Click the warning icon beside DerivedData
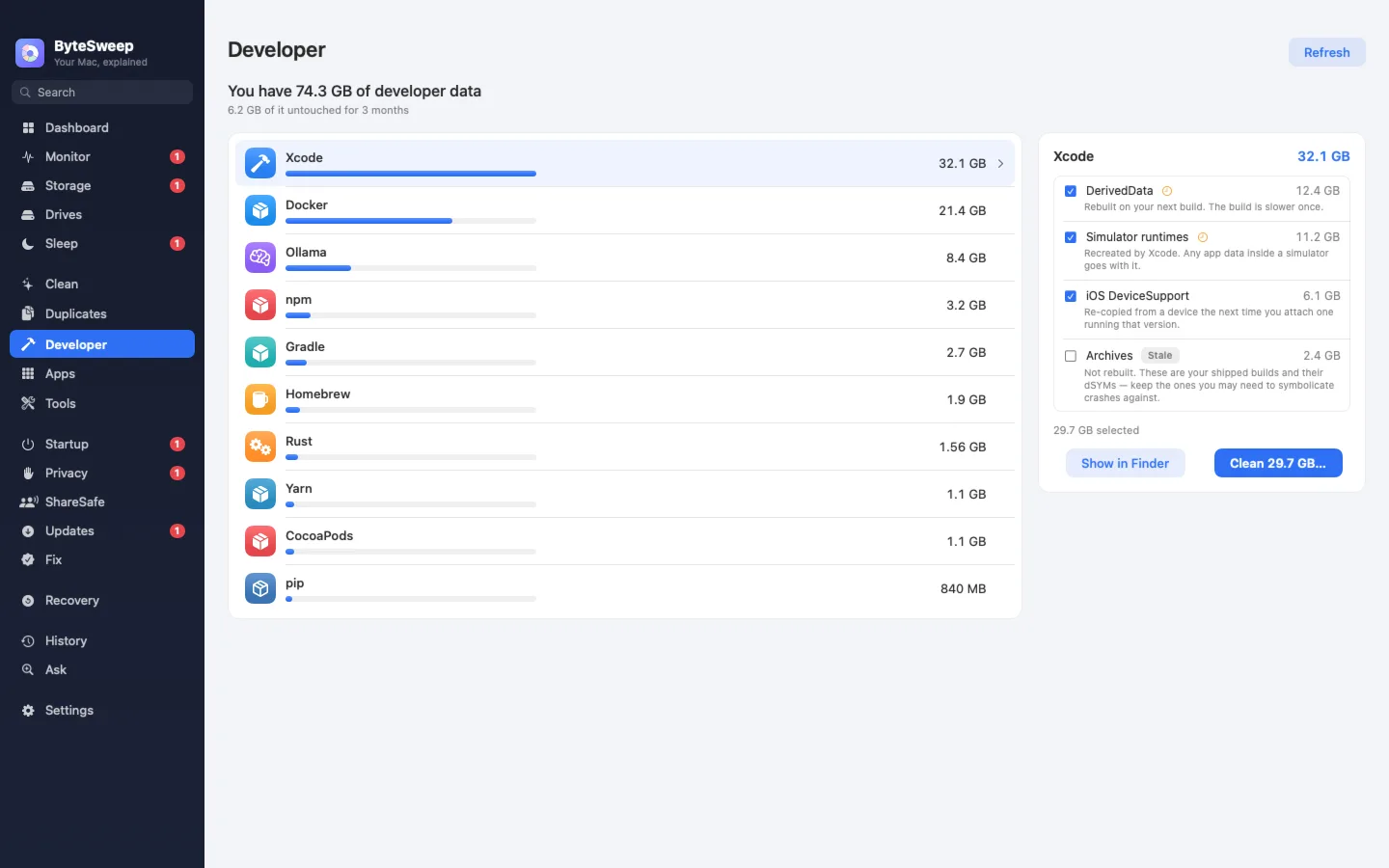Image resolution: width=1389 pixels, height=868 pixels. [x=1167, y=191]
